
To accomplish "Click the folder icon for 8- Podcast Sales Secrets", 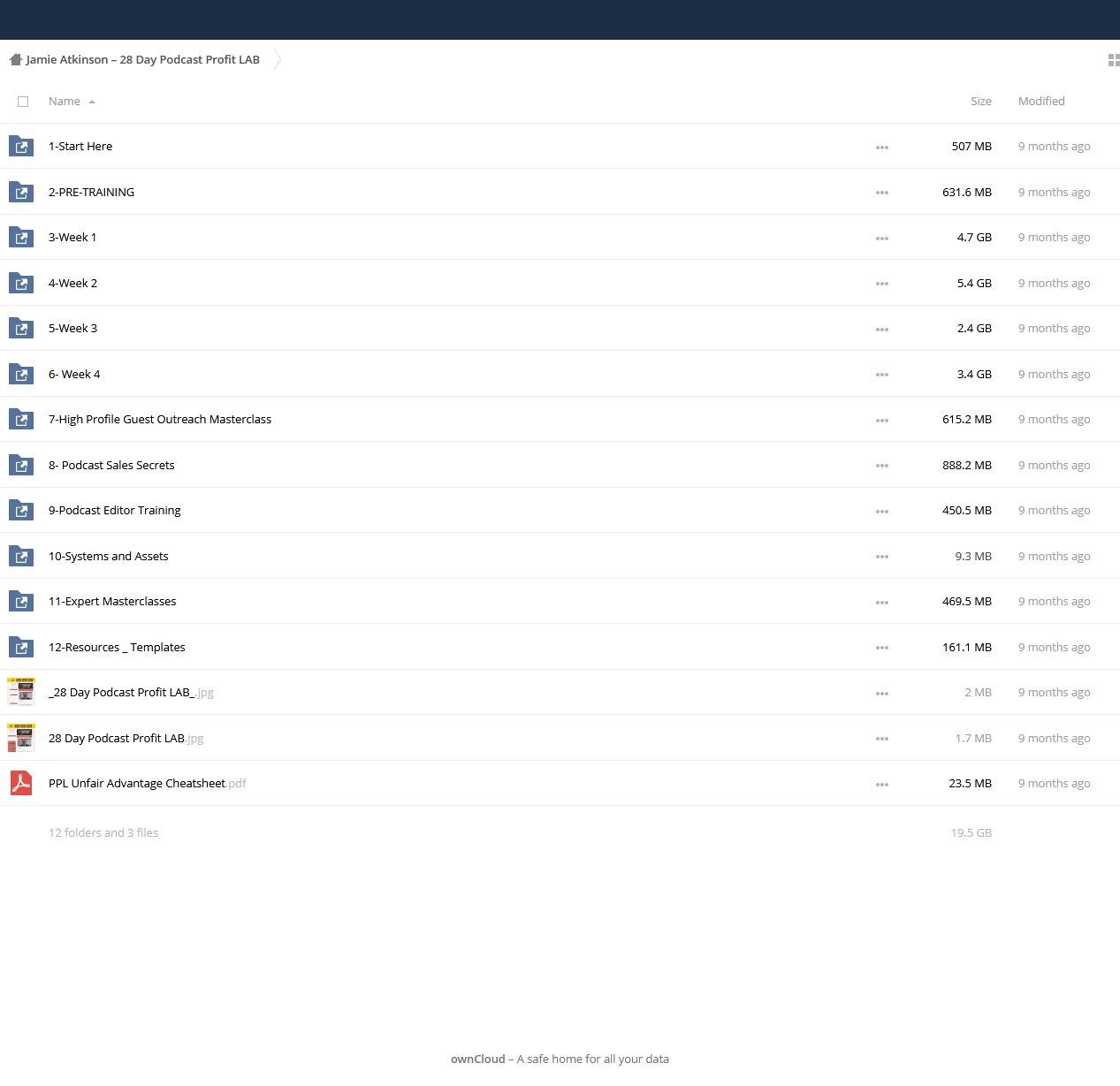I will tap(21, 465).
